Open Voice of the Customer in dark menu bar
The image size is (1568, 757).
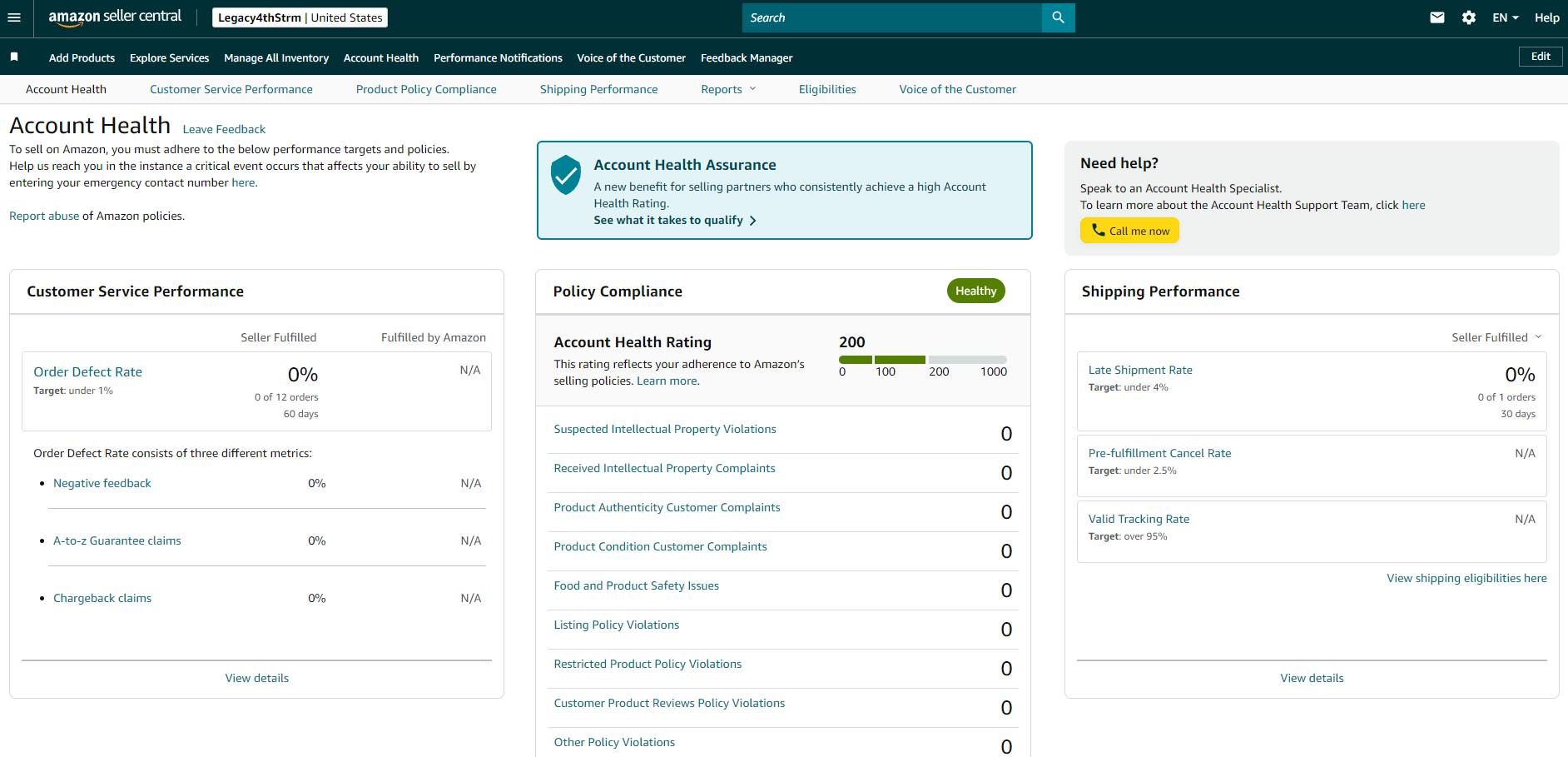631,57
